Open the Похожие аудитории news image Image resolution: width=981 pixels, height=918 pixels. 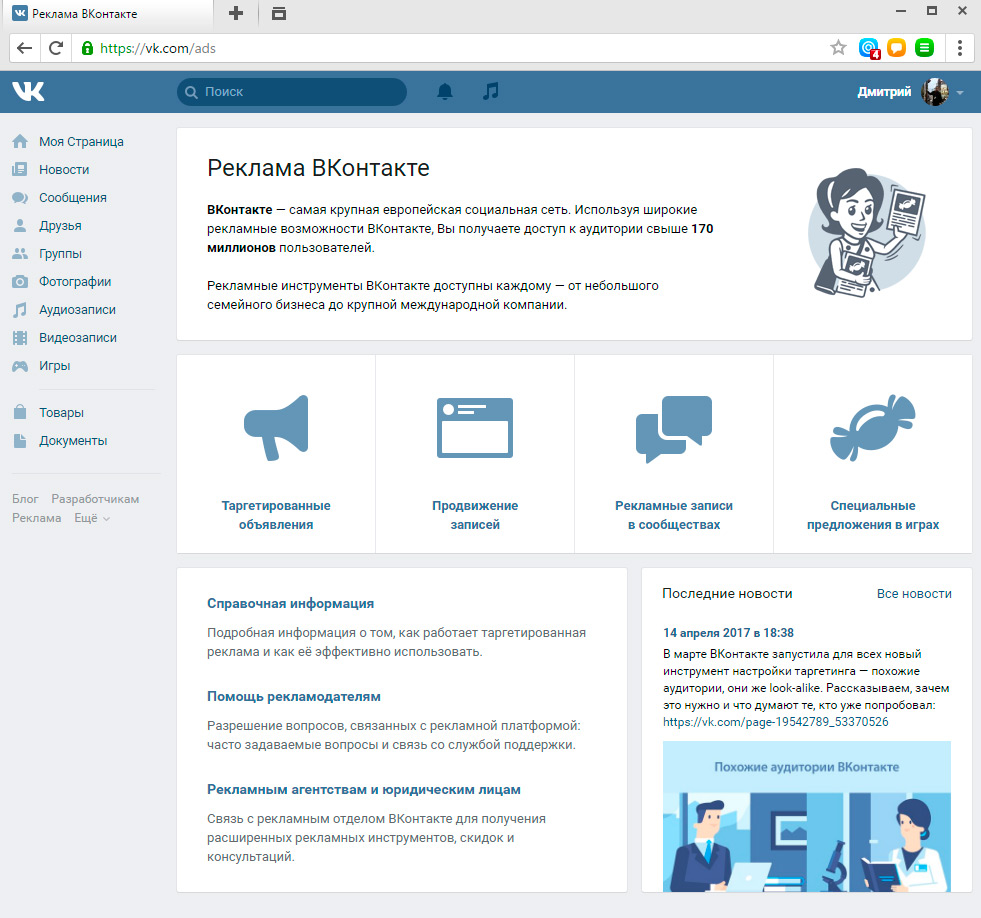[x=806, y=815]
